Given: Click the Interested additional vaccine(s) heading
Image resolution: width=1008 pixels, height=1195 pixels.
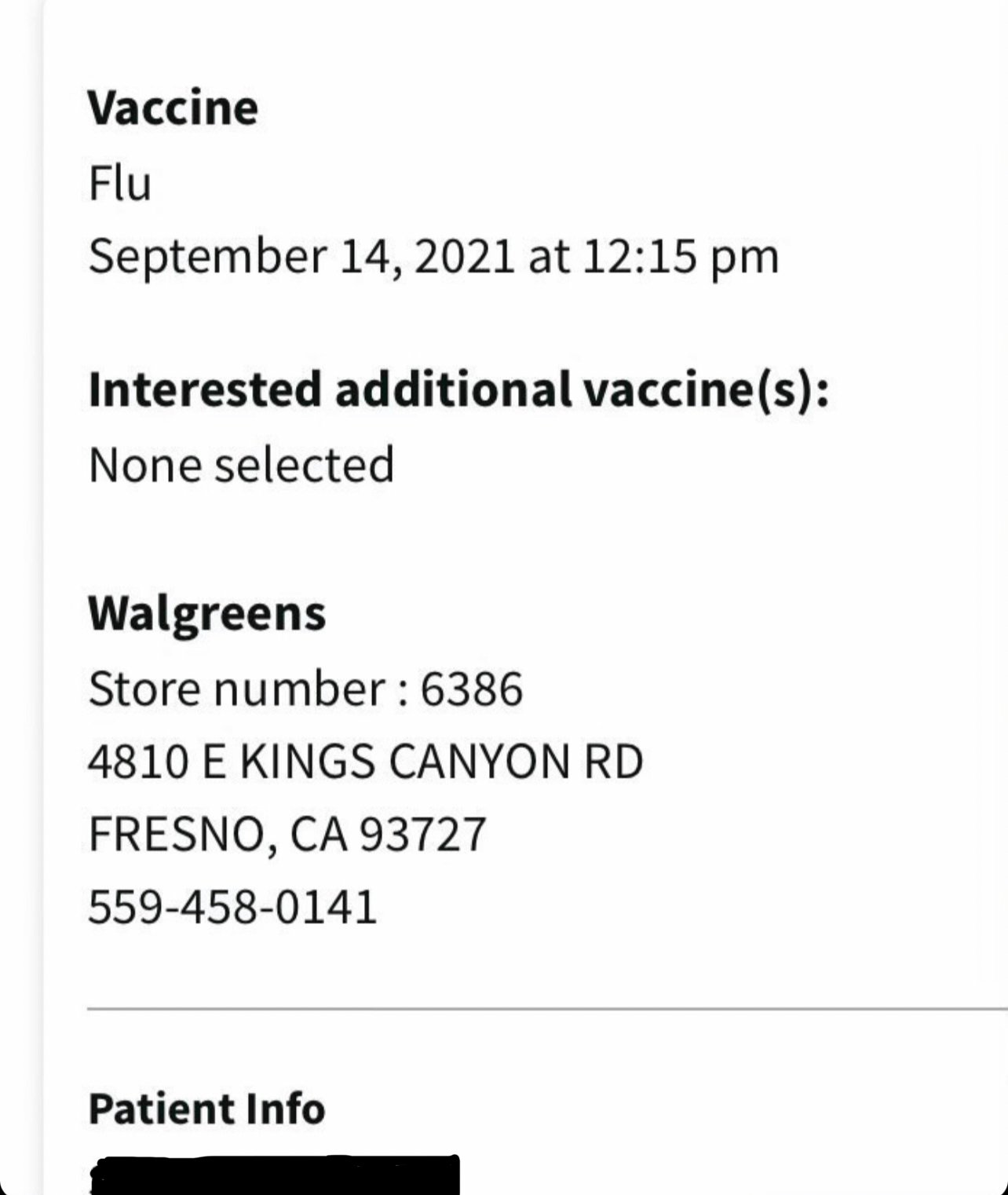Looking at the screenshot, I should (x=458, y=390).
